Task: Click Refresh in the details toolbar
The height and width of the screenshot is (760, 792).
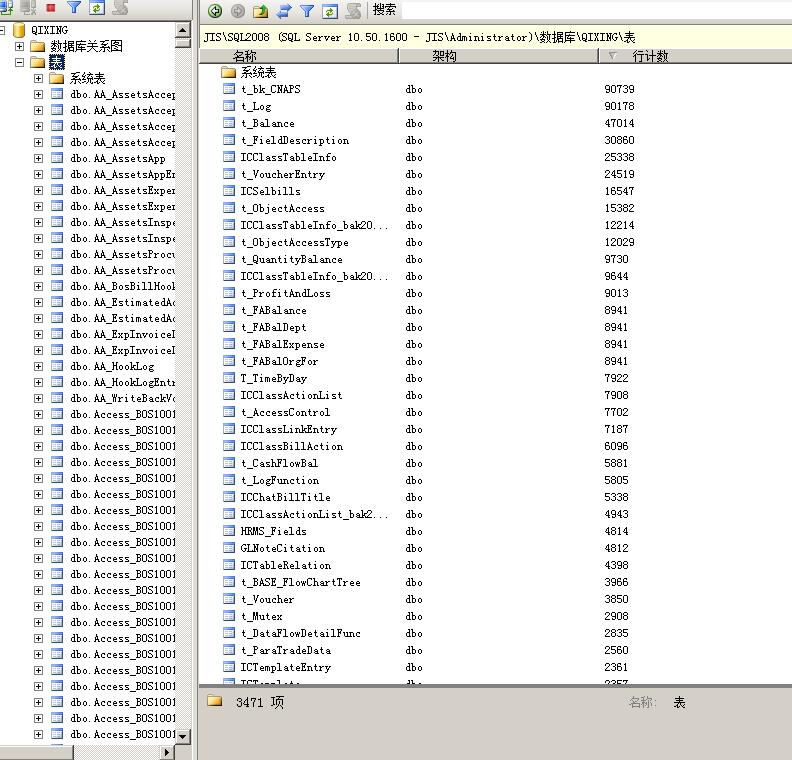Action: click(330, 11)
